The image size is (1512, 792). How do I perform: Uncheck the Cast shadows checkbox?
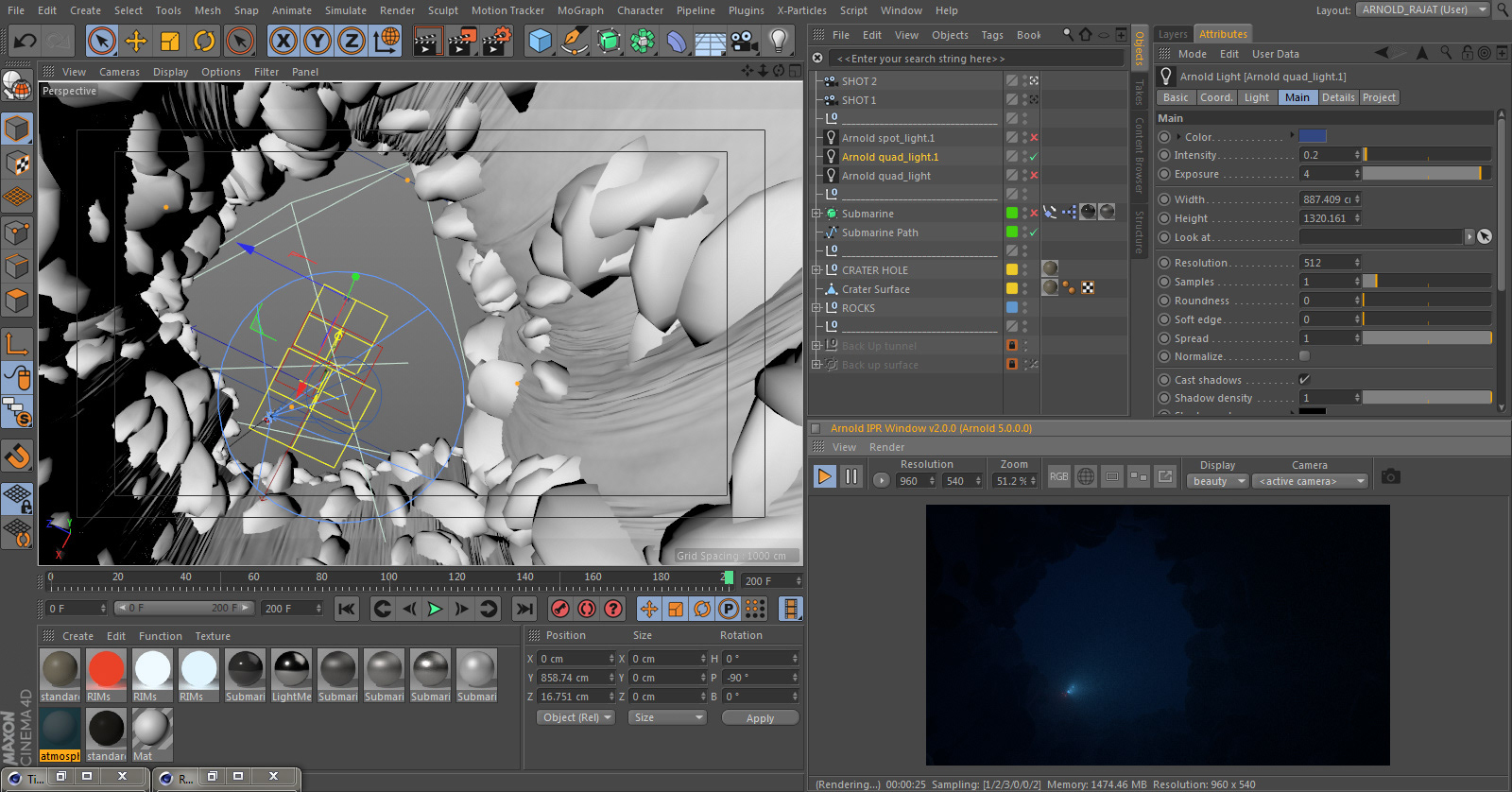(x=1304, y=380)
